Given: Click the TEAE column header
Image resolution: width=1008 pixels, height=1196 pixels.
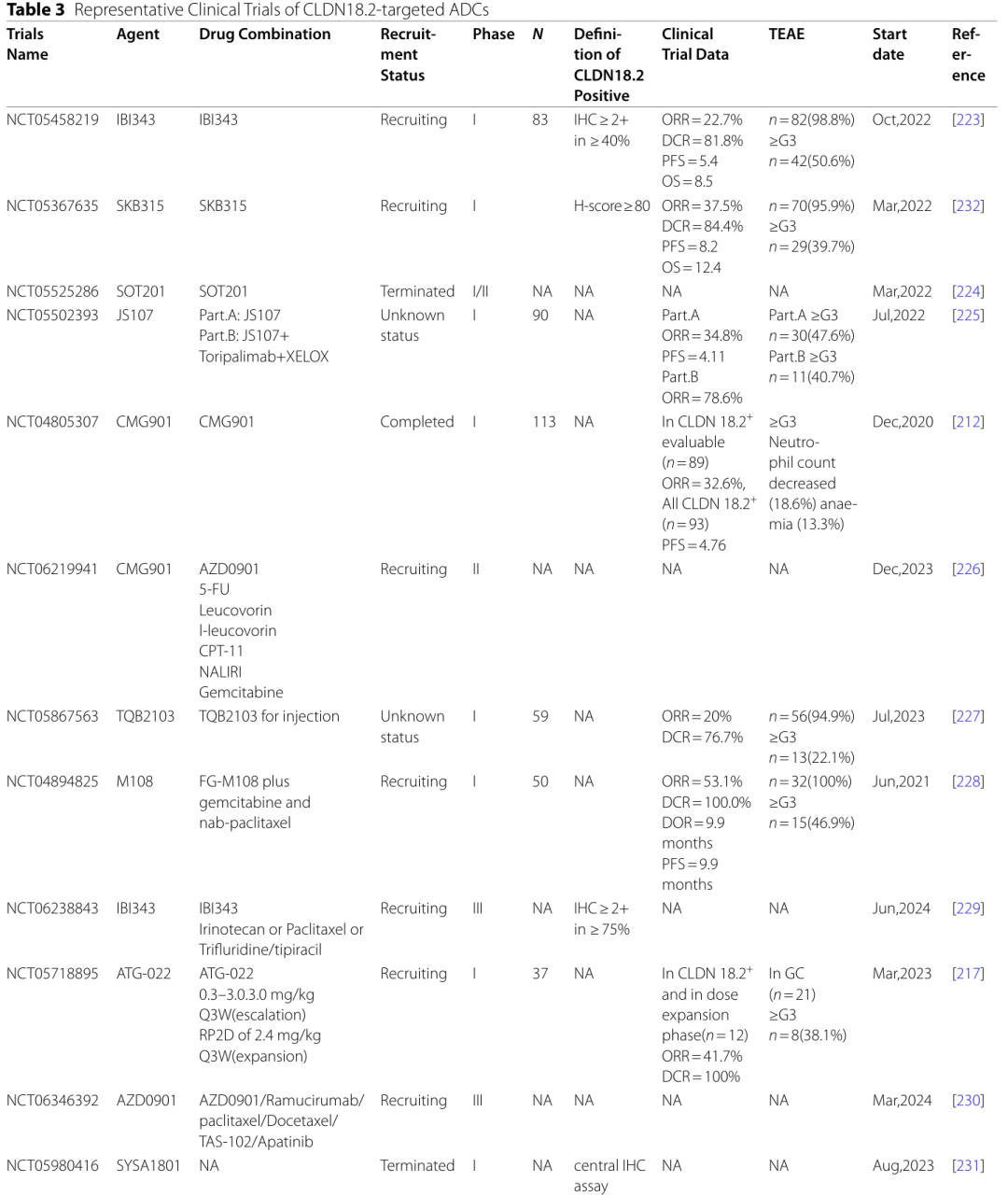Looking at the screenshot, I should [787, 35].
